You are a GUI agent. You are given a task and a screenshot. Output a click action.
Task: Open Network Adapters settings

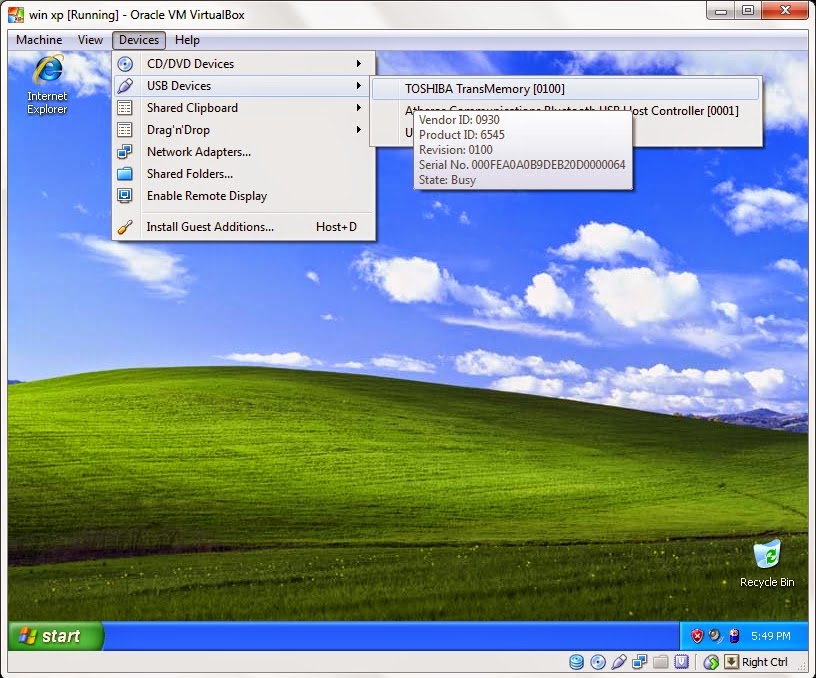tap(244, 152)
